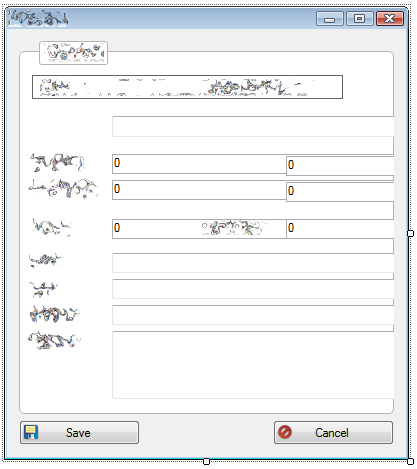Close the form with the red X

390,19
